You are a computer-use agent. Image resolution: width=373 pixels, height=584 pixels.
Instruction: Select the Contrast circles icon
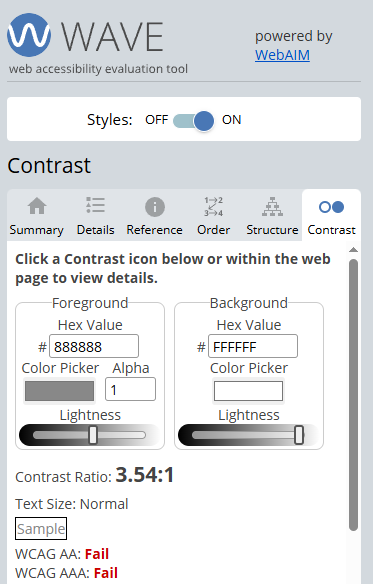click(331, 207)
